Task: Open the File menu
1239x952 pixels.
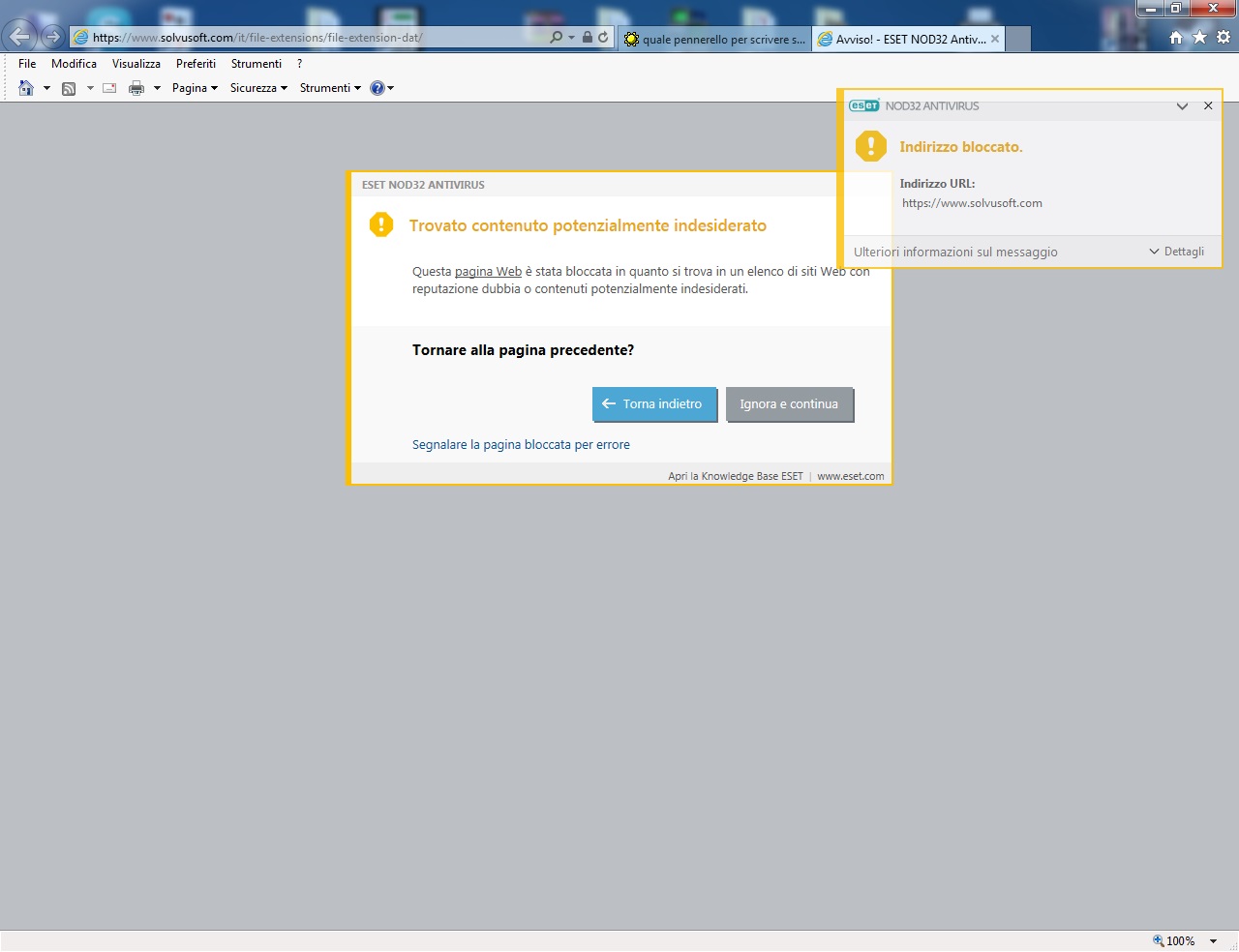Action: click(x=27, y=64)
